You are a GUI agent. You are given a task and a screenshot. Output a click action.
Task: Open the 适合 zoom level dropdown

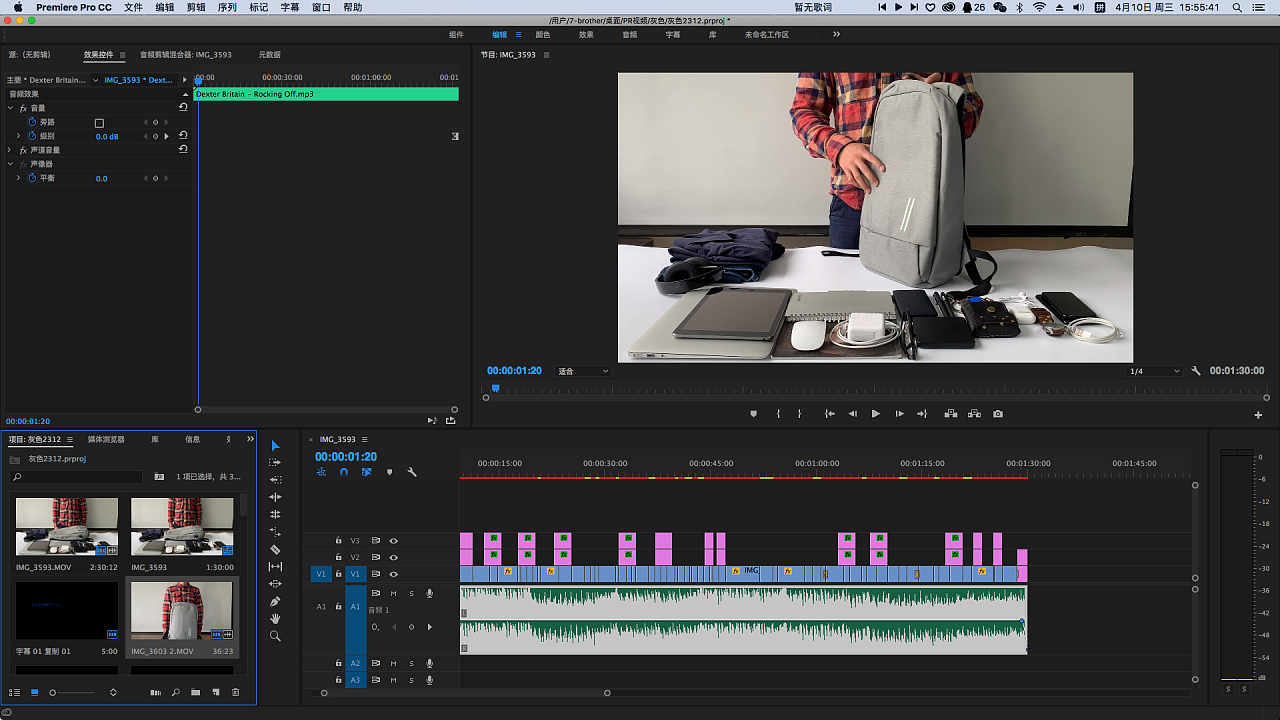[x=583, y=371]
